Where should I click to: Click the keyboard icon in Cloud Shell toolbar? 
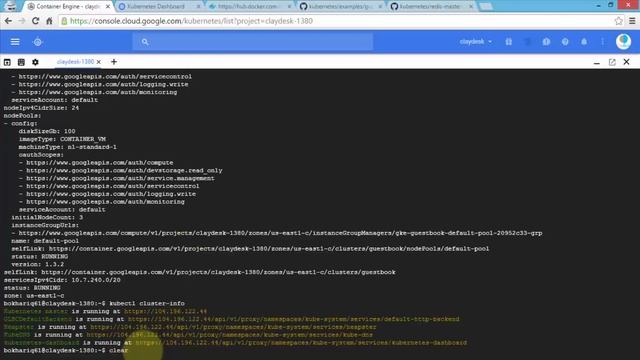coord(21,62)
